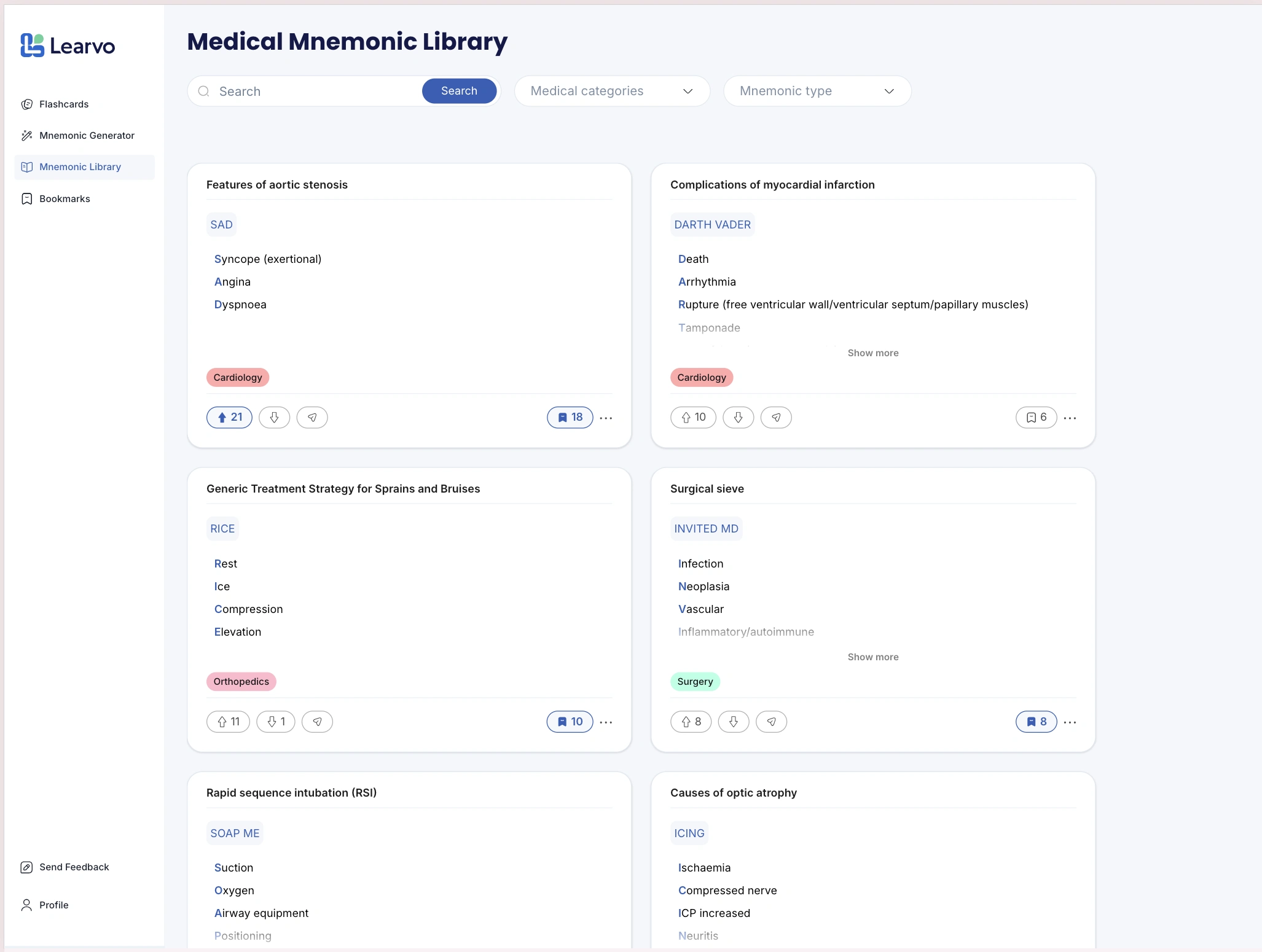Click the red Cardiology tag on SAD card

coord(238,378)
